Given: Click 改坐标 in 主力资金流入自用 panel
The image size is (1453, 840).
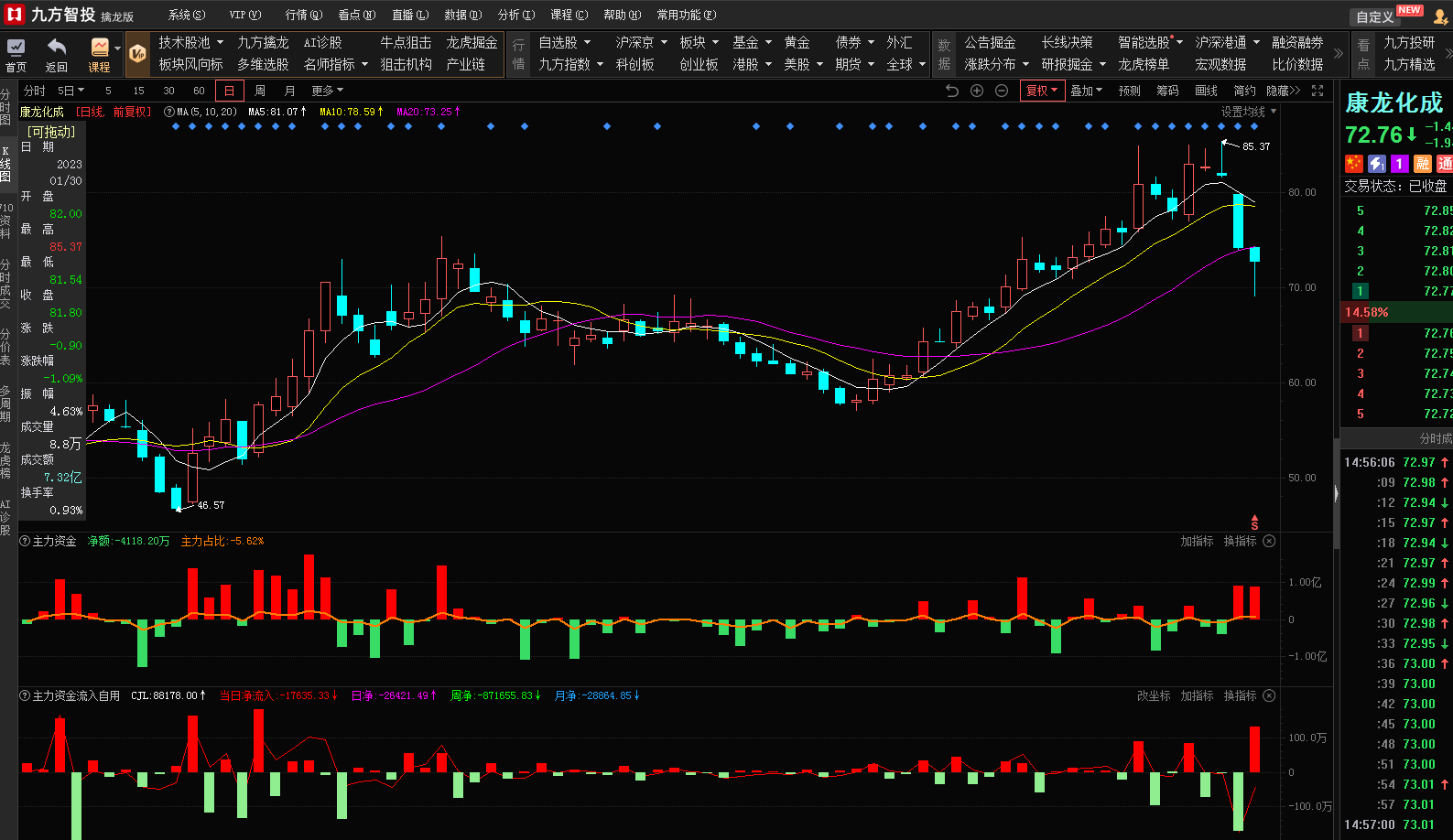Looking at the screenshot, I should 1154,695.
